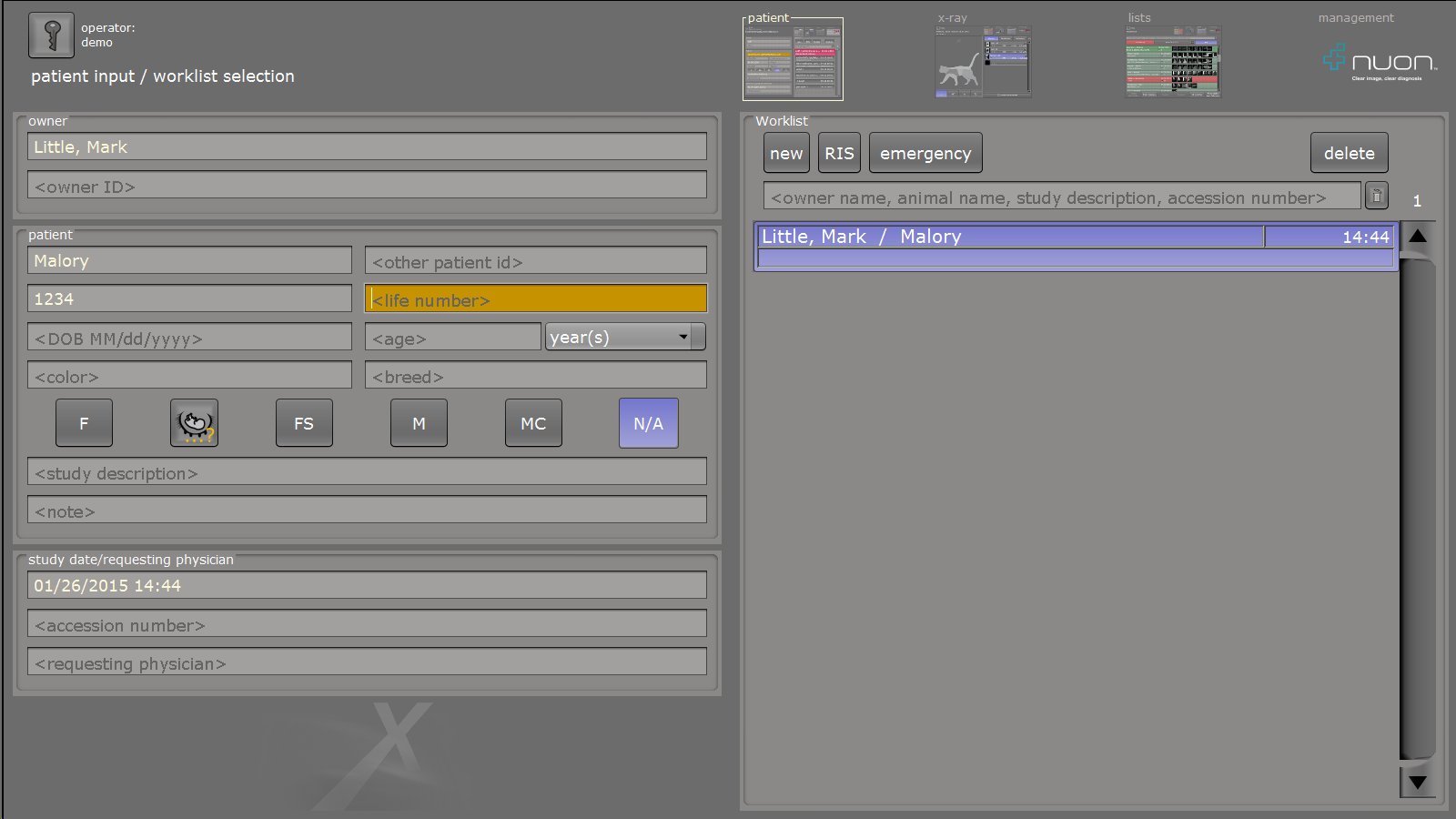The image size is (1456, 819).
Task: Click the requesting physician field
Action: (367, 662)
